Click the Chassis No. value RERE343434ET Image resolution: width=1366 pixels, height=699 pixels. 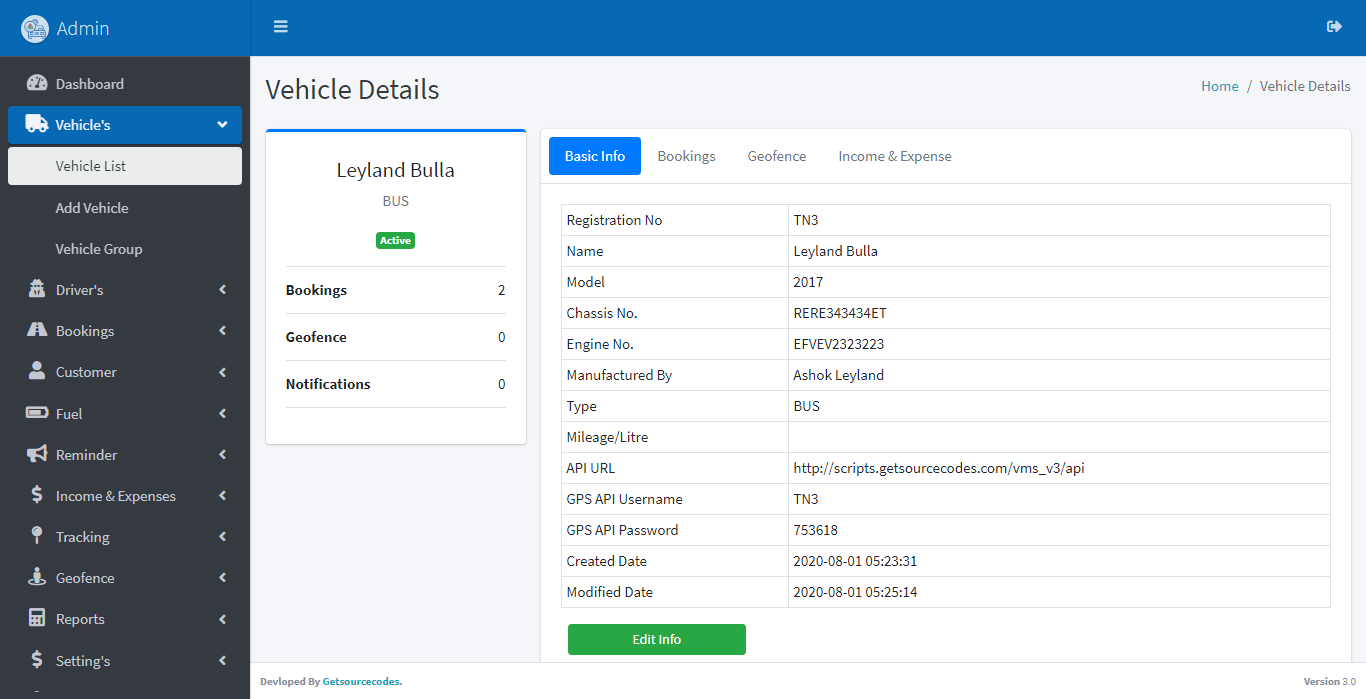[x=840, y=313]
